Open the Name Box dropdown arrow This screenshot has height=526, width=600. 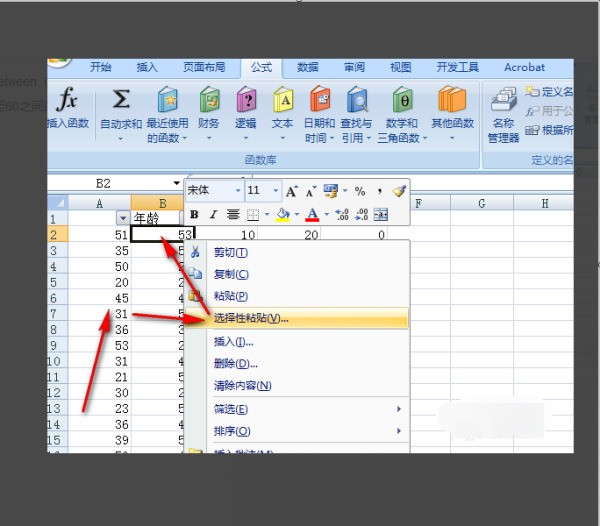point(176,183)
